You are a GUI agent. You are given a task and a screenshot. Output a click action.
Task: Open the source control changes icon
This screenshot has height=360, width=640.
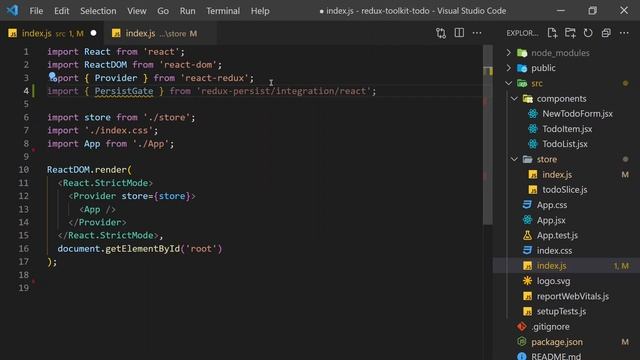441,33
